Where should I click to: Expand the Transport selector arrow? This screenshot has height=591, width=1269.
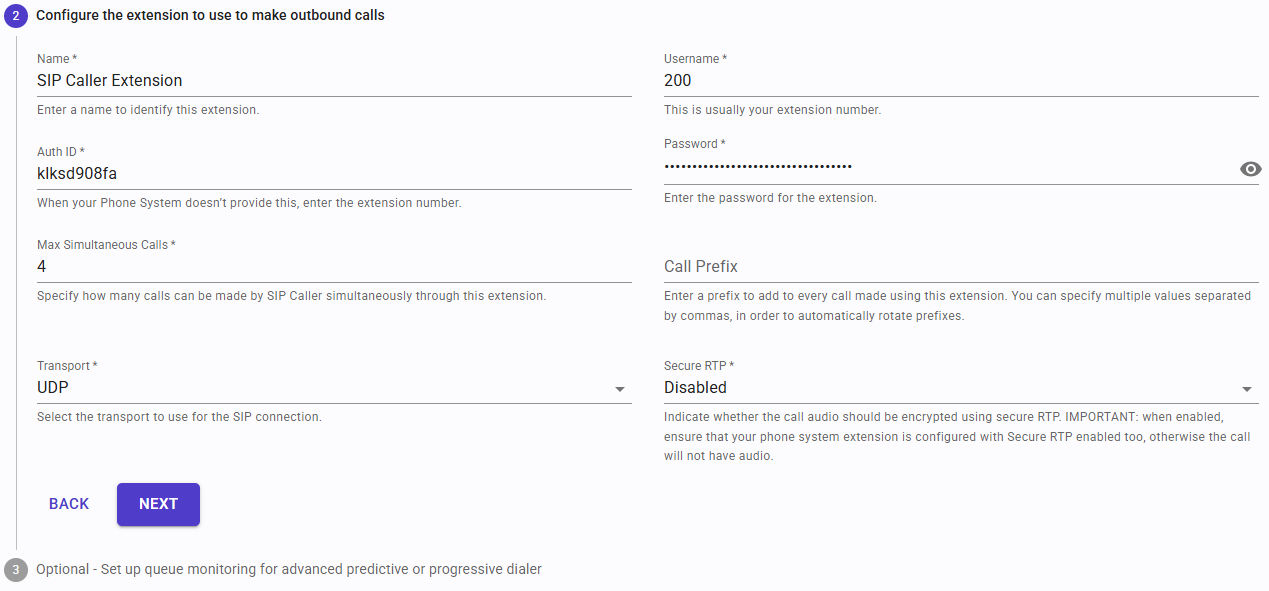tap(620, 388)
